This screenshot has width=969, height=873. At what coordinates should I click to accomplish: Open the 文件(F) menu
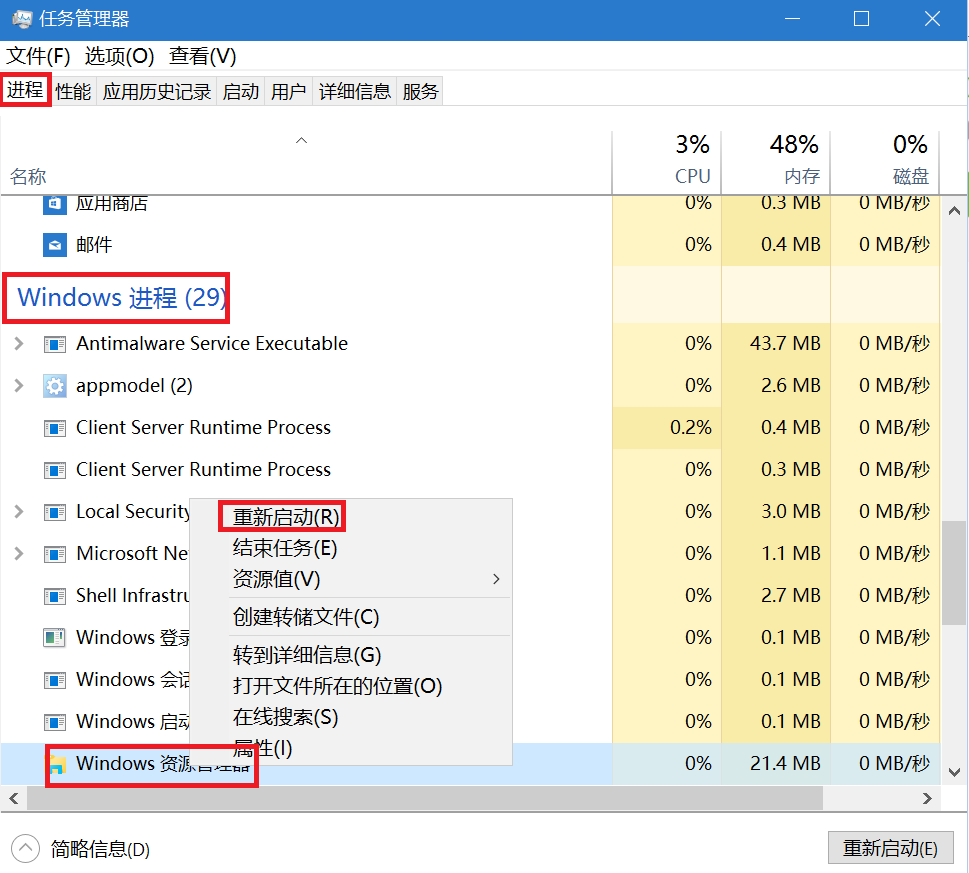38,56
